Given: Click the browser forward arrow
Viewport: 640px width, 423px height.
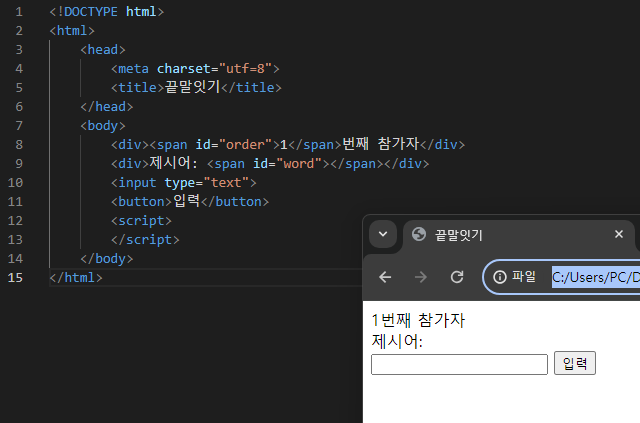Looking at the screenshot, I should pyautogui.click(x=420, y=277).
